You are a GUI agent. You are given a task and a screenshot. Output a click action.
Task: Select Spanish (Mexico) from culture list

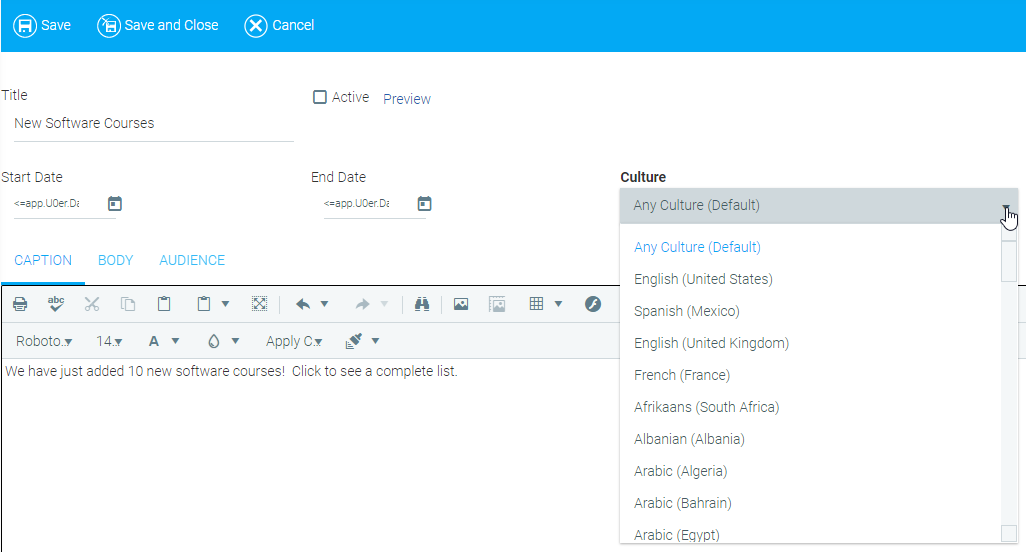pyautogui.click(x=686, y=311)
